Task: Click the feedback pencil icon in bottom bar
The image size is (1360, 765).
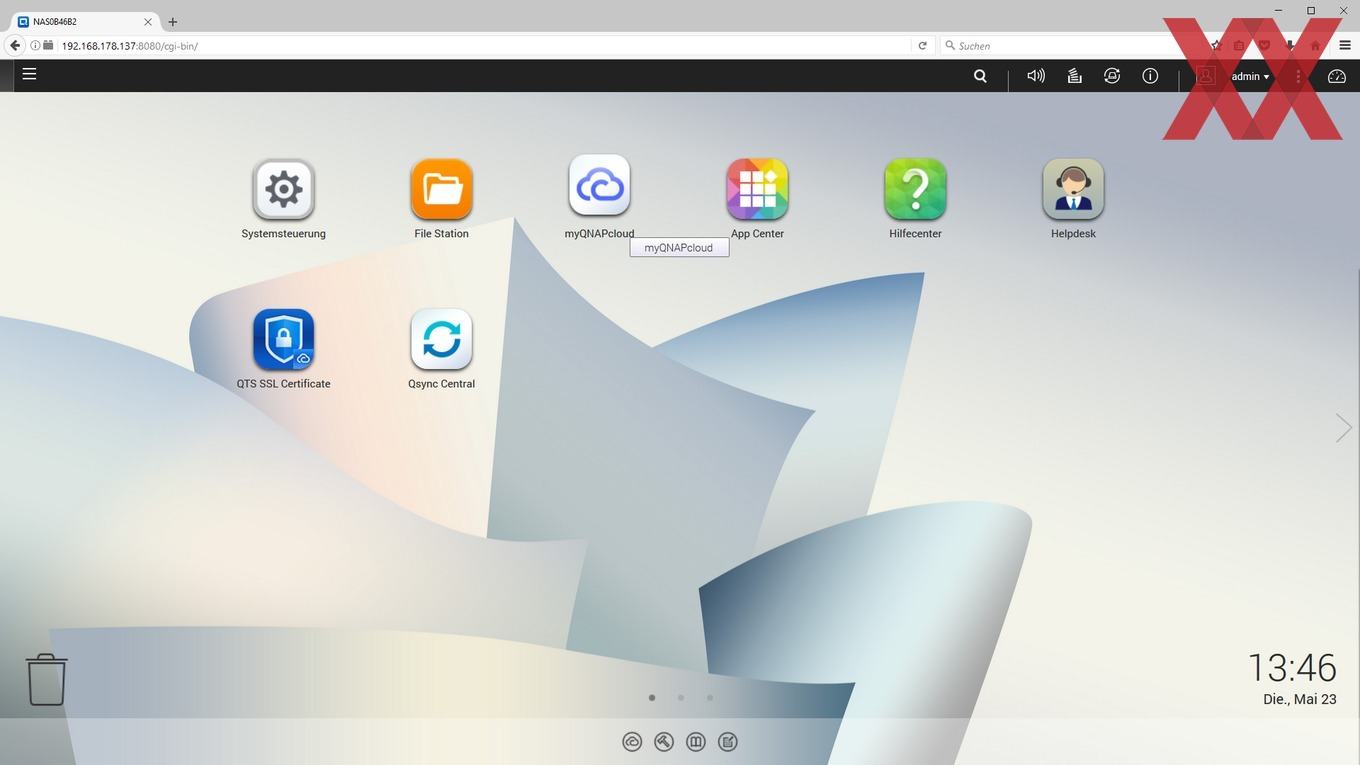Action: (728, 741)
